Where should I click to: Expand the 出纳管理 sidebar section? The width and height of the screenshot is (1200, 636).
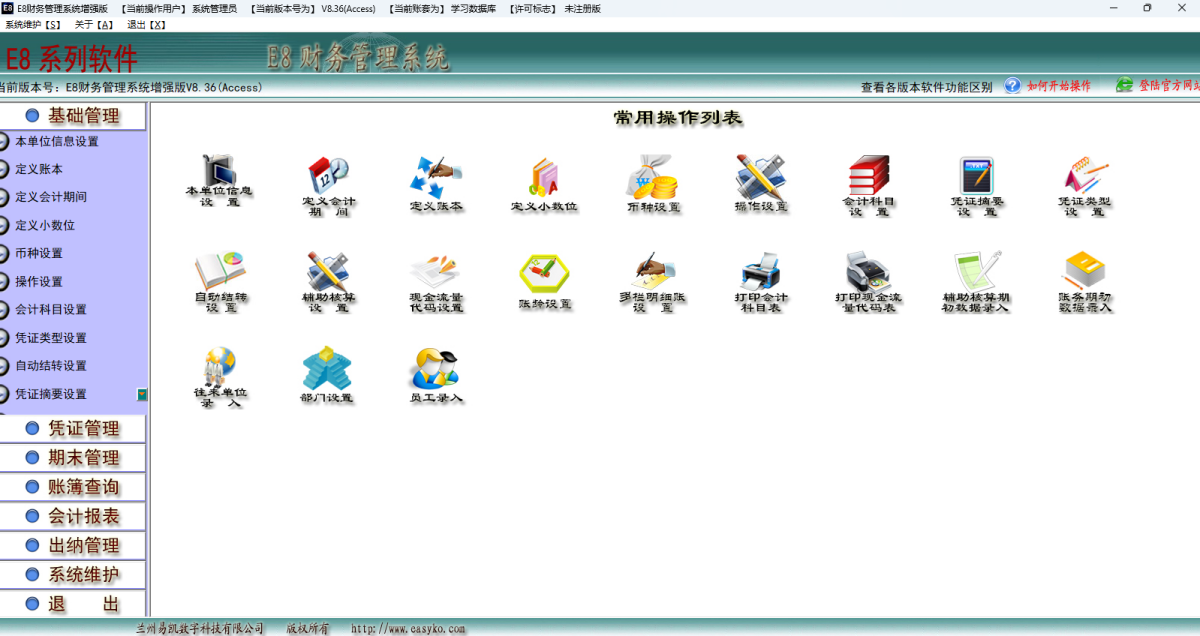[84, 546]
